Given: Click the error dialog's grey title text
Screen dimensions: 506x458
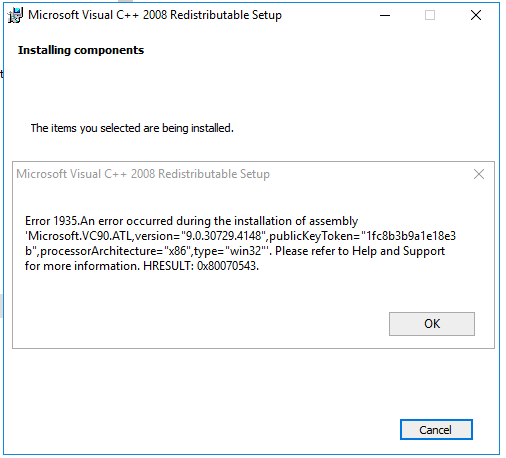Looking at the screenshot, I should coord(143,174).
